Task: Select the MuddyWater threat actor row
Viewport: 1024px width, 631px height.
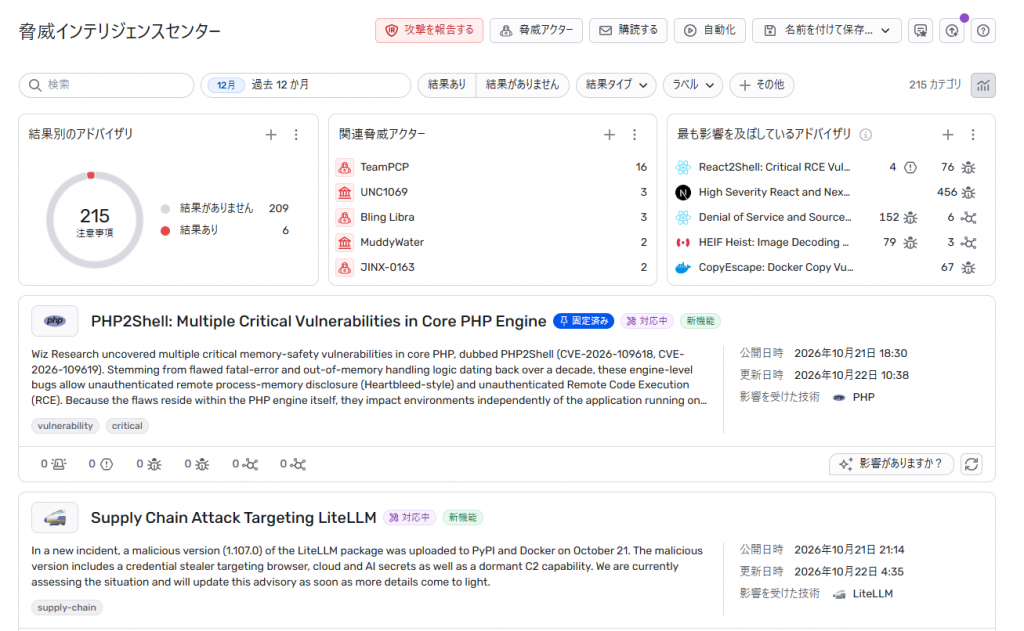Action: tap(492, 242)
